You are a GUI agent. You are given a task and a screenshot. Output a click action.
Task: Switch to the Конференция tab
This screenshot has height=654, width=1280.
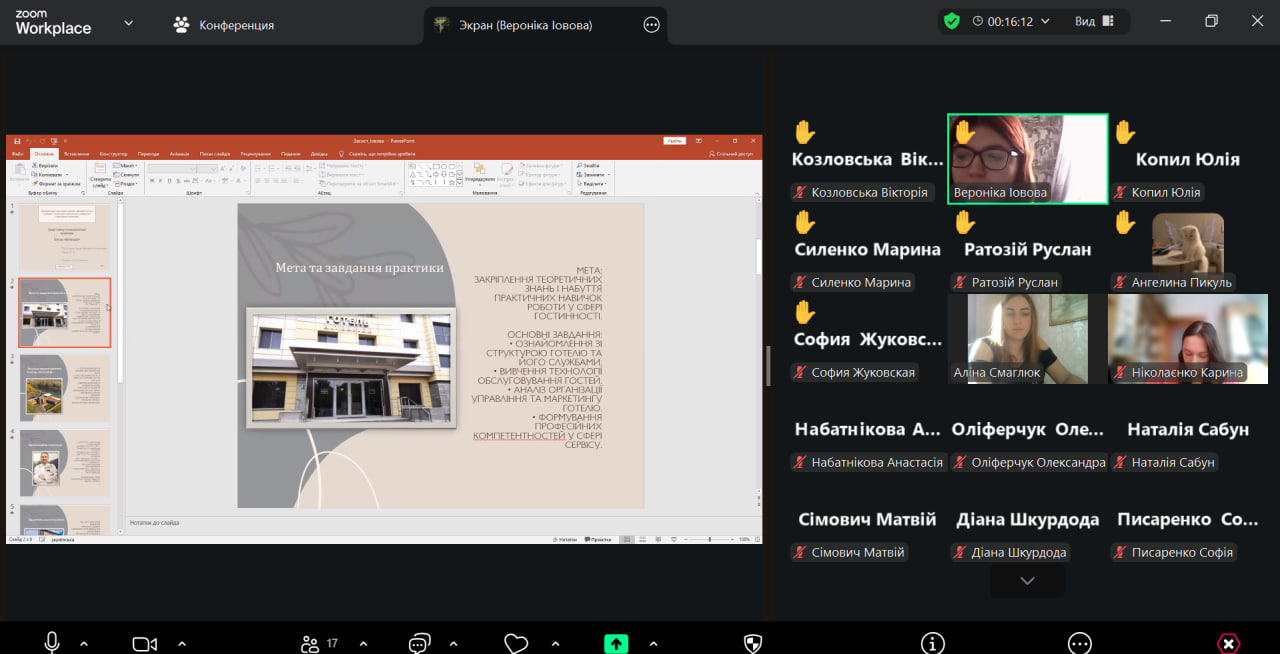[224, 24]
